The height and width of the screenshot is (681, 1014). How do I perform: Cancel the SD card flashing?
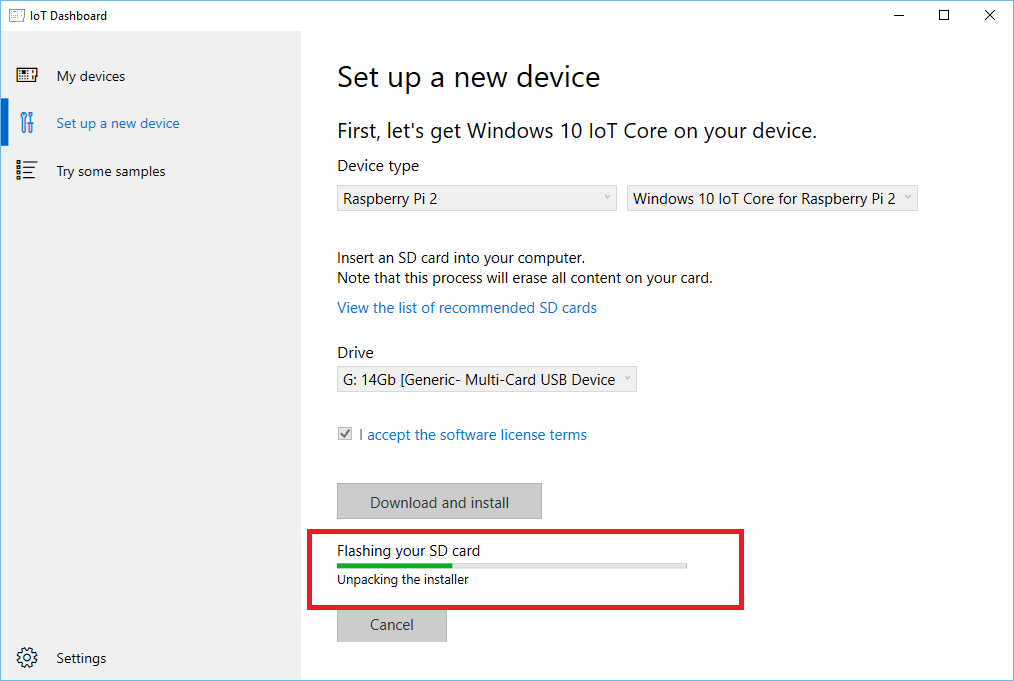(x=391, y=624)
